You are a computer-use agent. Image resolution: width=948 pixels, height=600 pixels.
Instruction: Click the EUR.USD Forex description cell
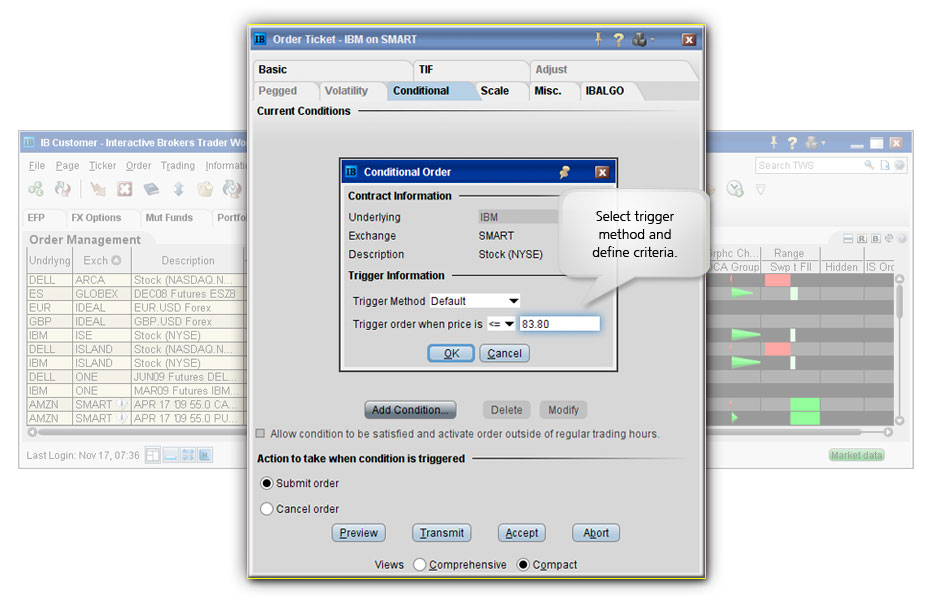(x=187, y=308)
